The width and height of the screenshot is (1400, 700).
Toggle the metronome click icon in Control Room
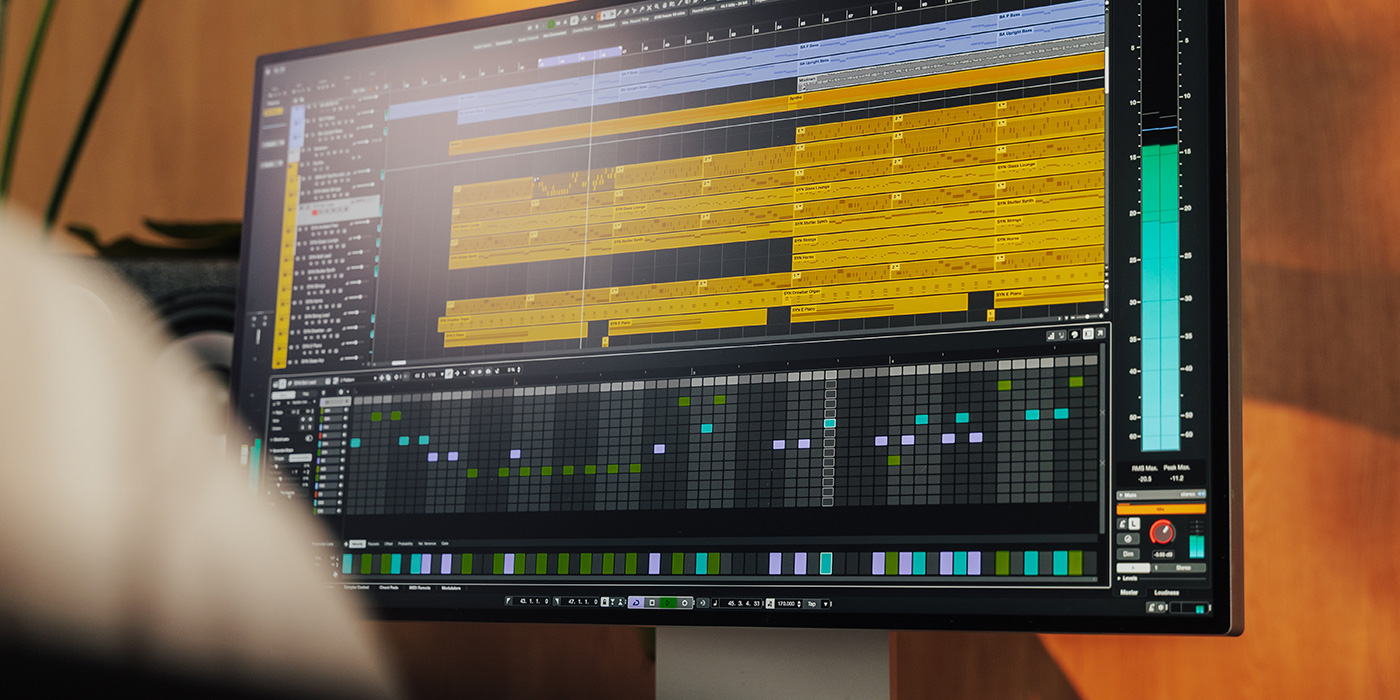click(x=1121, y=523)
